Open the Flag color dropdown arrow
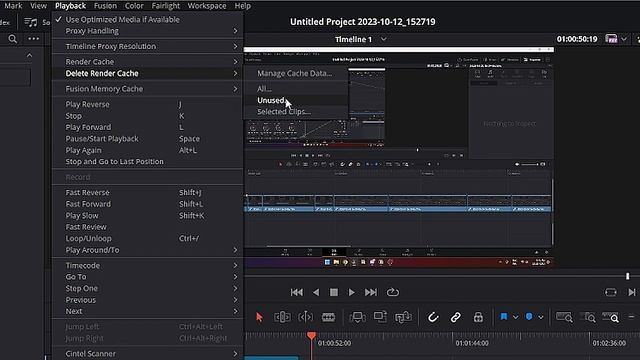640x360 pixels. (x=516, y=317)
